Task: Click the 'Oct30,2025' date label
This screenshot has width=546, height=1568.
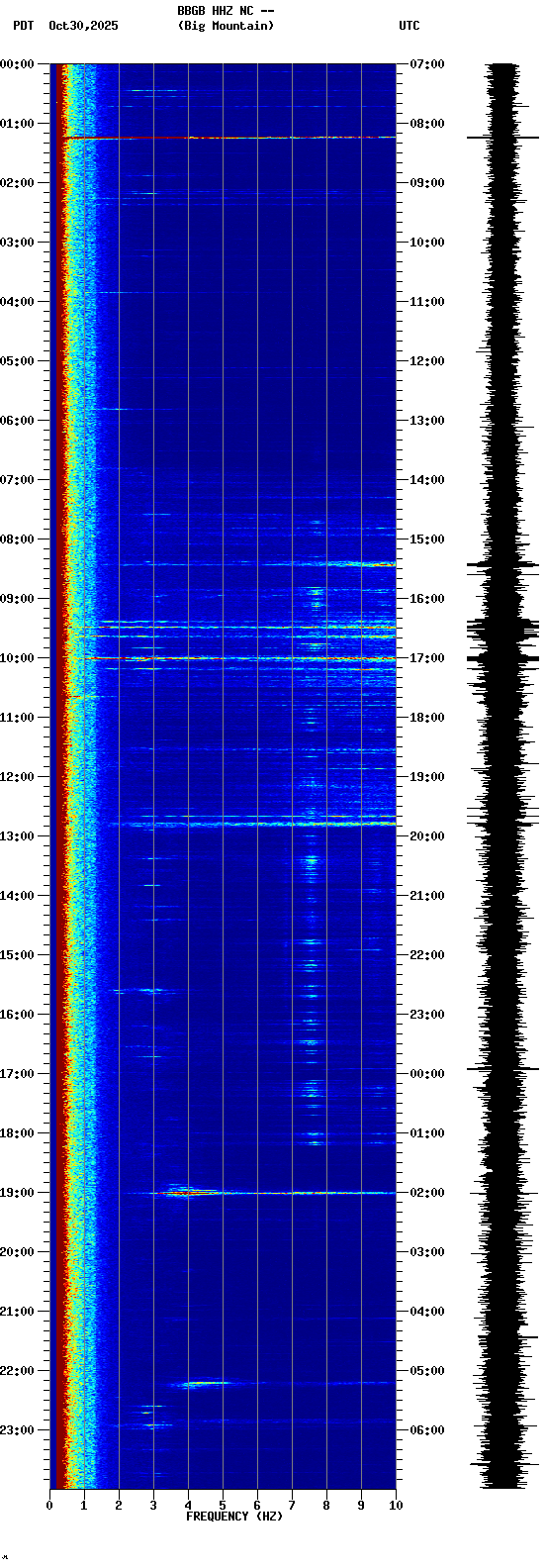Action: pos(83,26)
